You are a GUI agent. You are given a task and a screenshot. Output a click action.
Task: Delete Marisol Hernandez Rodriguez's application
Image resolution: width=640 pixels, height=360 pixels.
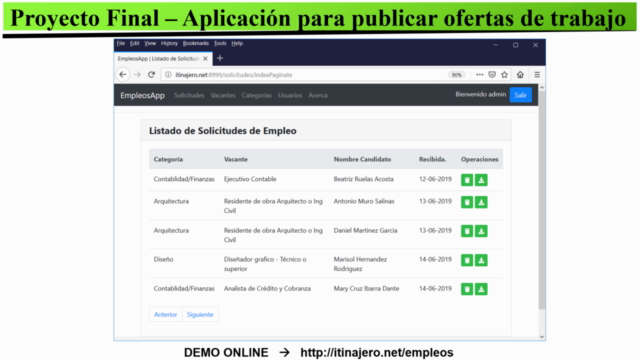click(x=467, y=260)
